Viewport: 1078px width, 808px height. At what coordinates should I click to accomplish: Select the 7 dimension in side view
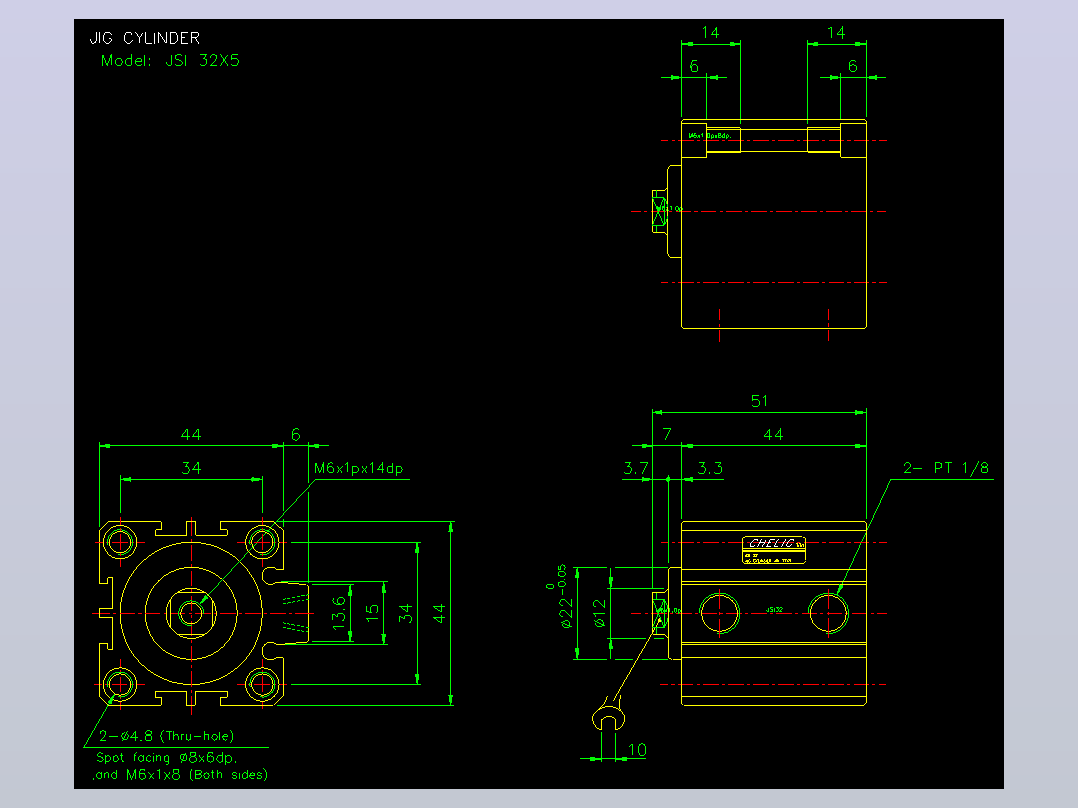tap(667, 435)
